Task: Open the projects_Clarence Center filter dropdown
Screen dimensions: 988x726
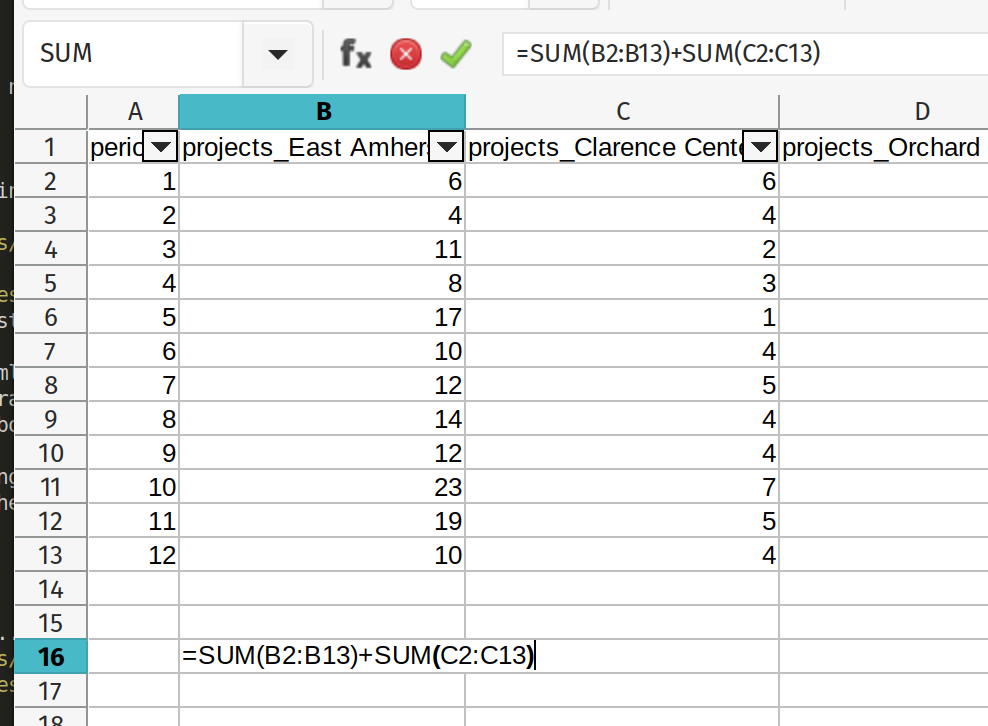Action: (x=762, y=148)
